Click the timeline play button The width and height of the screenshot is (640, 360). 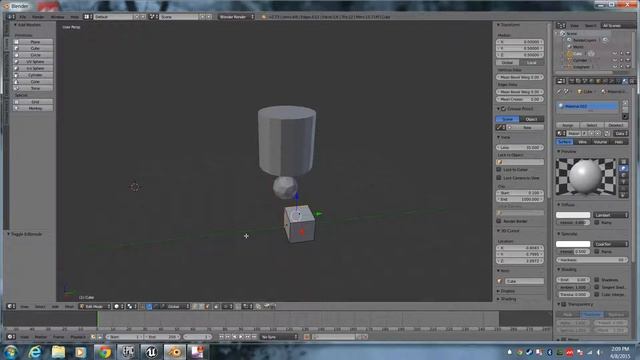pos(241,337)
